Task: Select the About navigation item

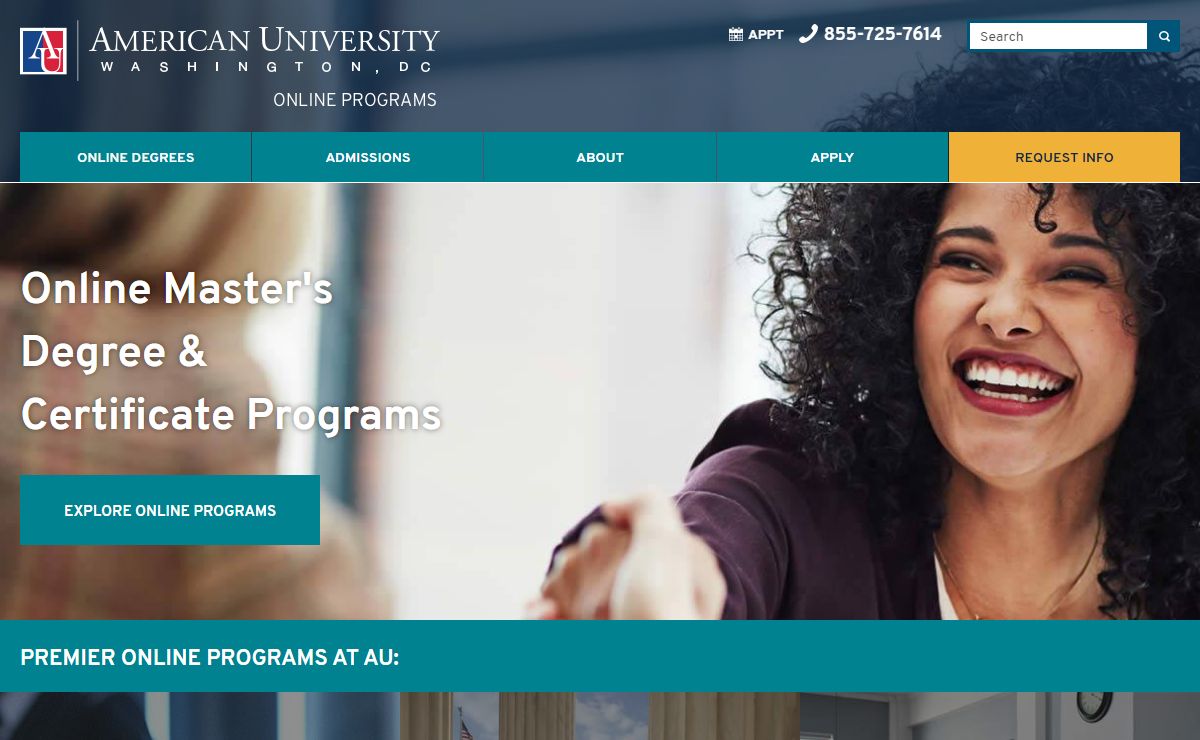Action: click(x=600, y=157)
